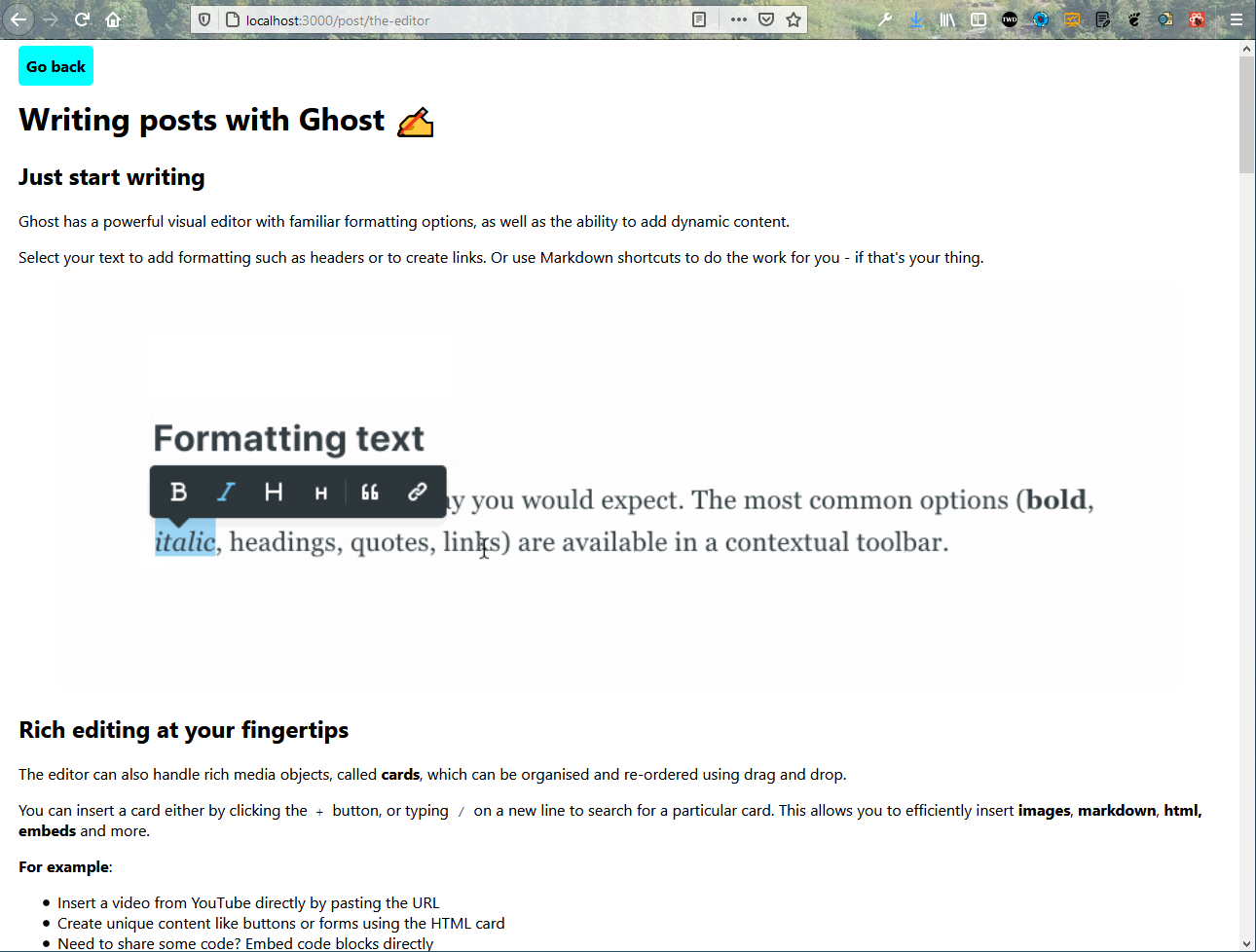This screenshot has height=952, width=1256.
Task: Click the Formatting text editor screenshot
Action: pos(618,488)
